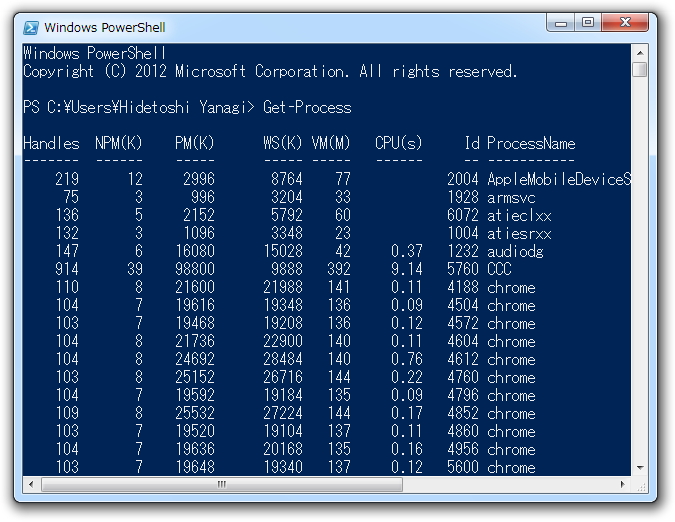Click the Copyright 2012 Microsoft Corporation line
The height and width of the screenshot is (522, 675).
point(270,71)
